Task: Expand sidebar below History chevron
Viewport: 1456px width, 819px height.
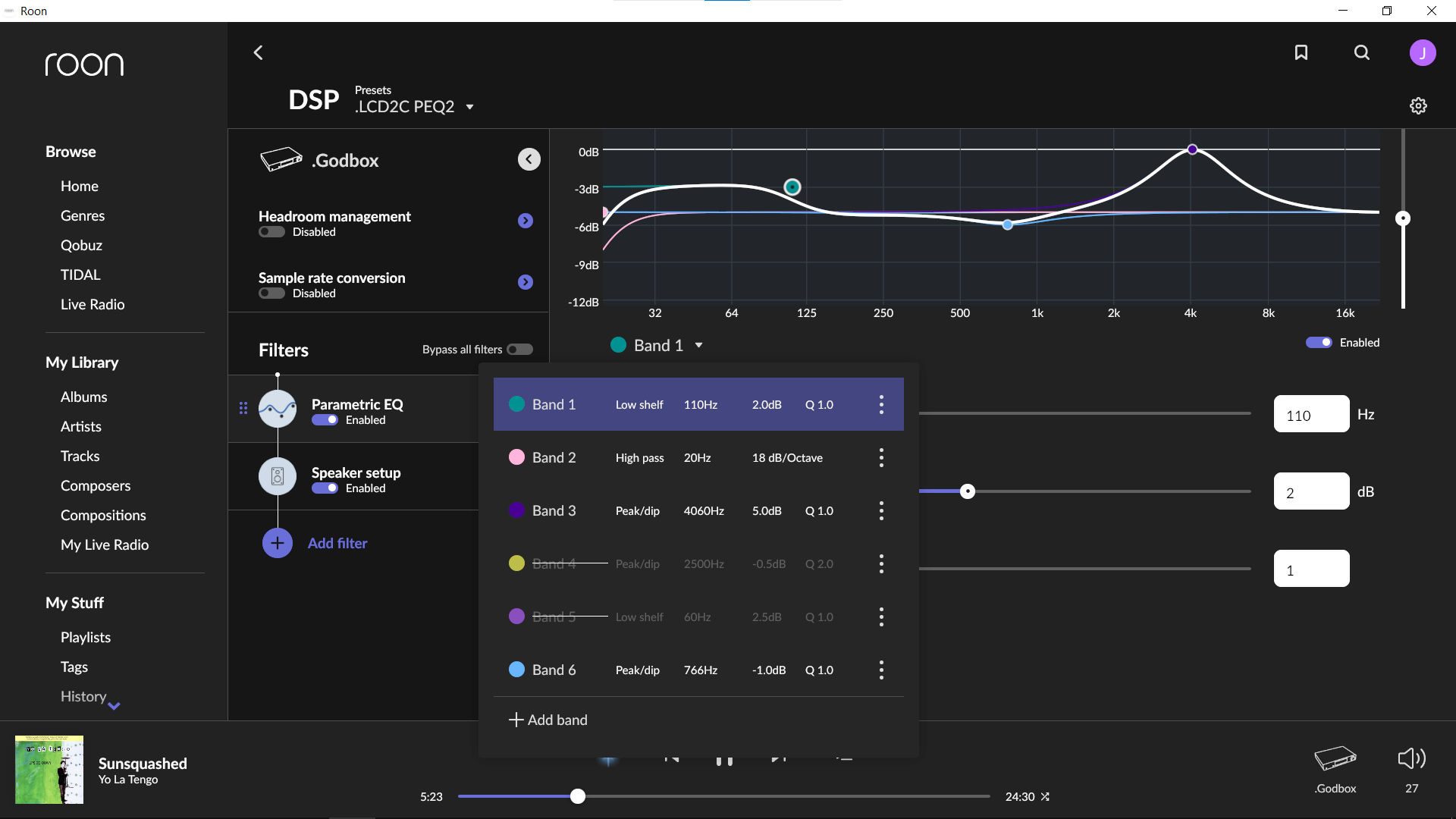Action: (114, 706)
